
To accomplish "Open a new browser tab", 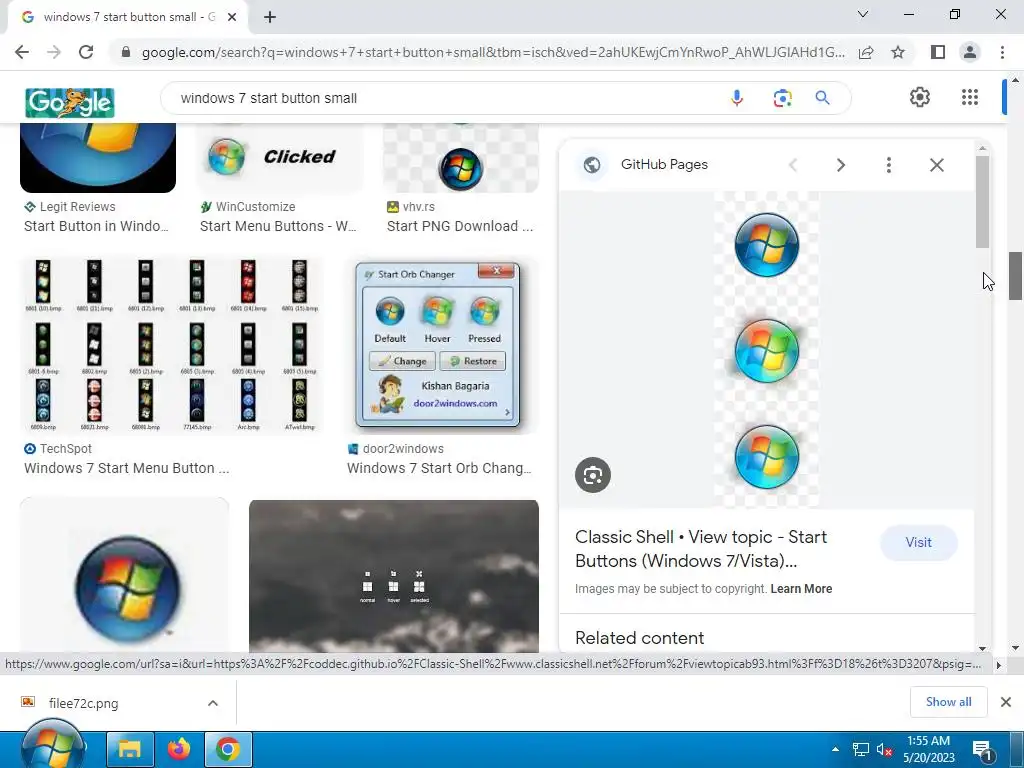I will [270, 18].
